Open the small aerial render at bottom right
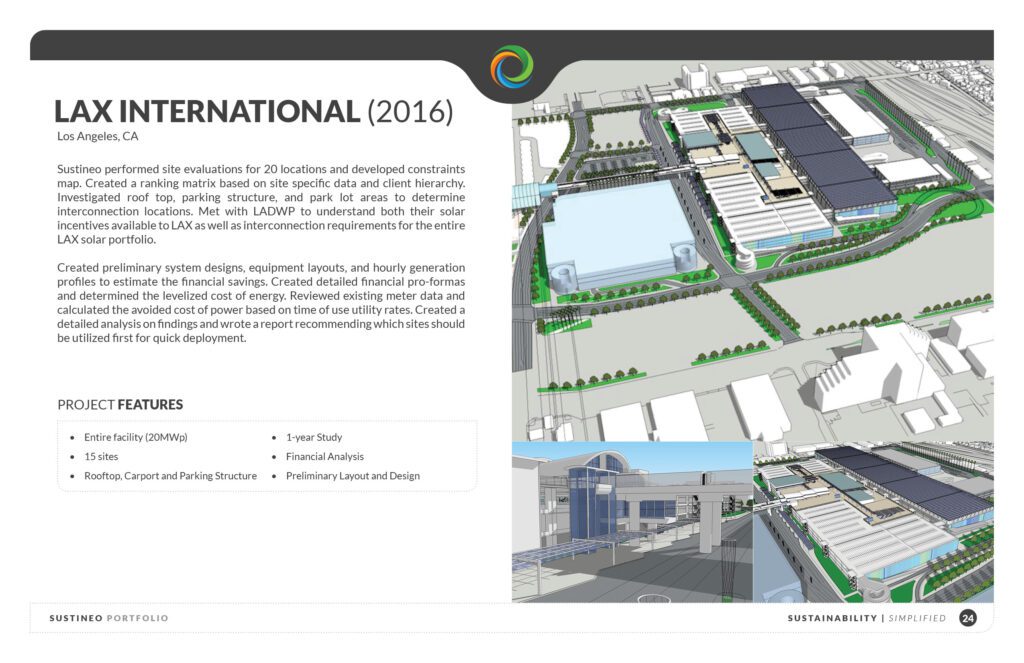This screenshot has height=663, width=1024. (x=873, y=522)
